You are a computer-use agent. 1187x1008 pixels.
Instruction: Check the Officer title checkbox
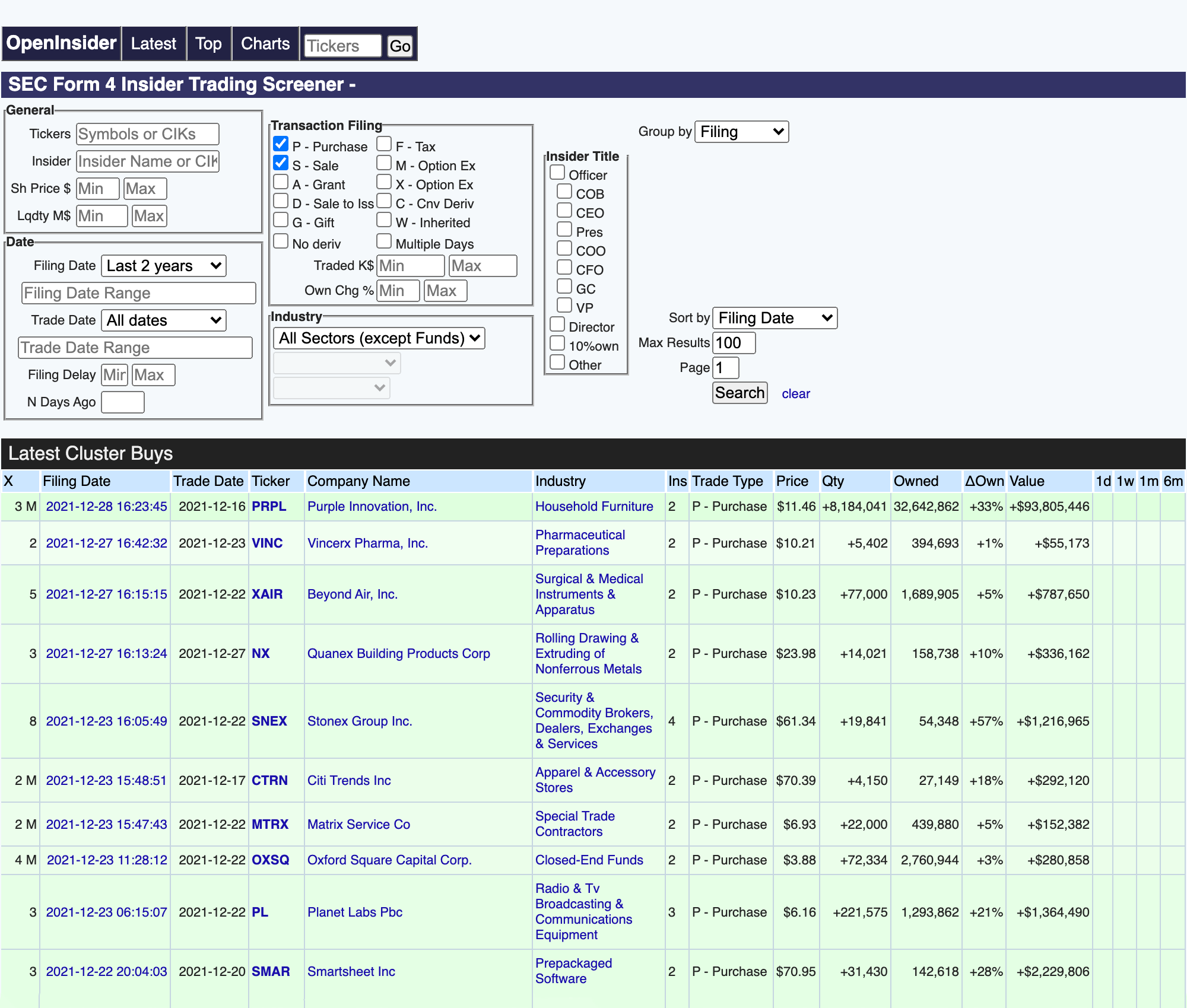pos(557,173)
